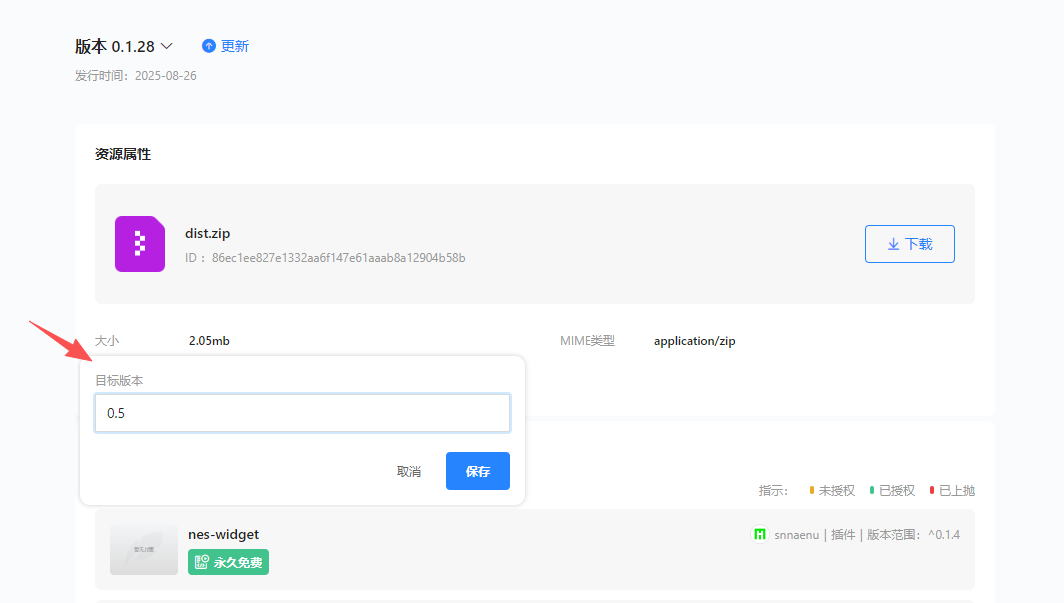Click the 更新 update link
The height and width of the screenshot is (603, 1064).
(235, 46)
